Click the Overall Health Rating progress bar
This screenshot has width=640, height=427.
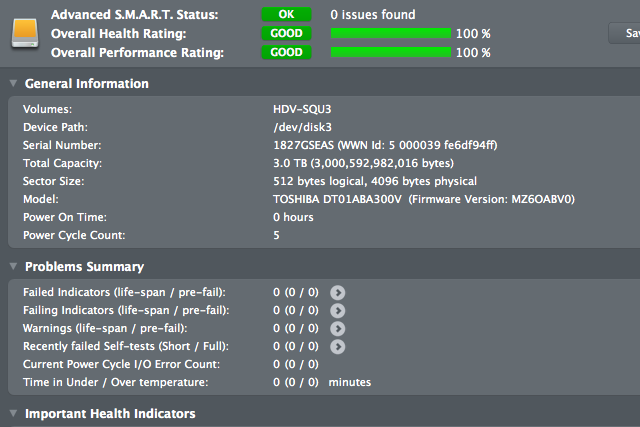point(391,33)
